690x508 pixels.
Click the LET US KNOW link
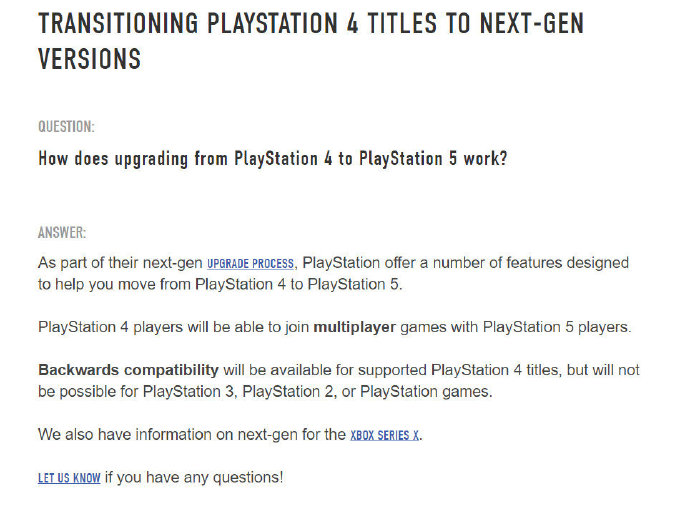[x=69, y=478]
